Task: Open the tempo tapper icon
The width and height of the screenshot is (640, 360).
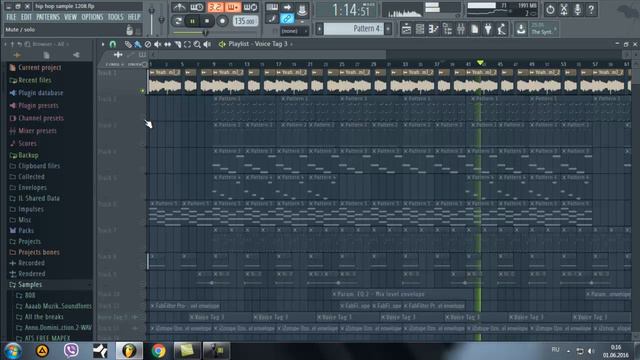Action: click(x=502, y=29)
